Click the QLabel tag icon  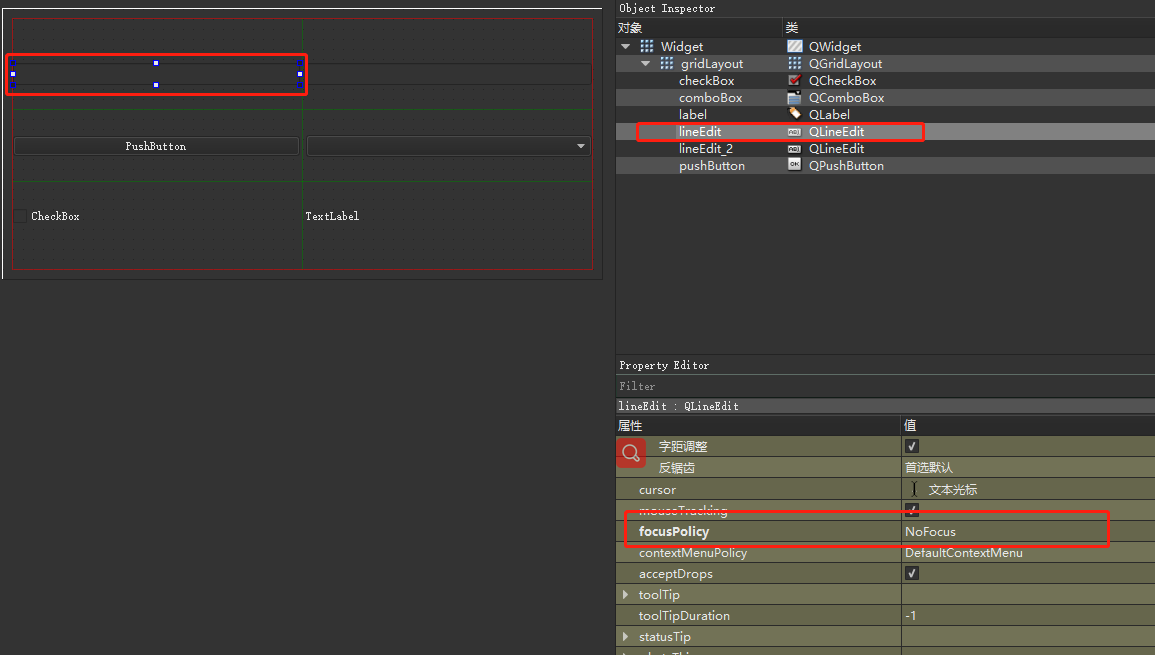click(x=794, y=113)
